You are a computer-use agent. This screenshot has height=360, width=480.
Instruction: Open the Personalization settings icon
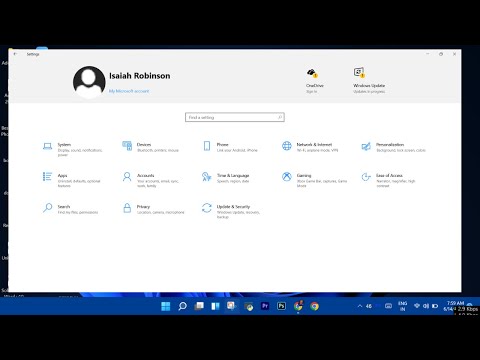366,146
